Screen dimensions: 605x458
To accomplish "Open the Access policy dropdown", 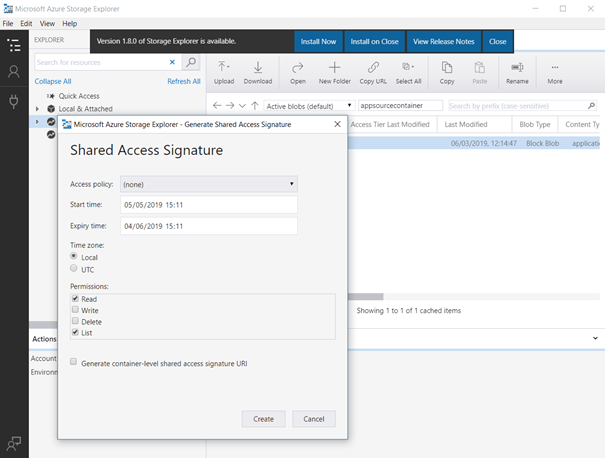I will point(208,184).
